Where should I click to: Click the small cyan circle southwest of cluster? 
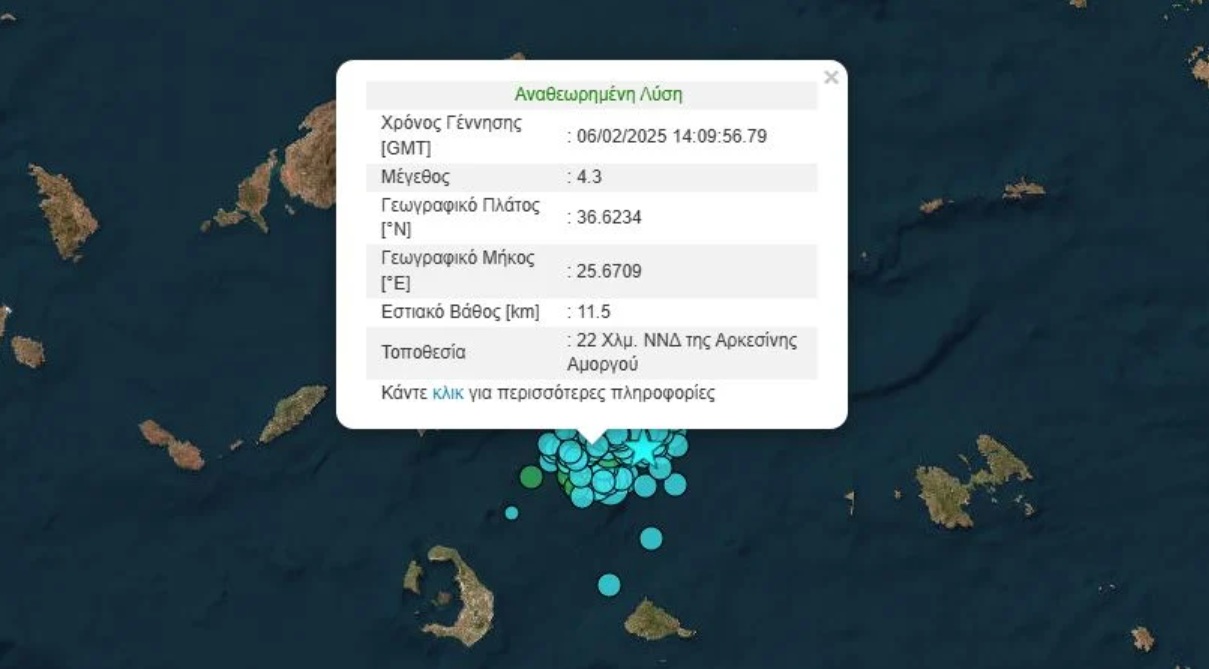click(x=511, y=513)
